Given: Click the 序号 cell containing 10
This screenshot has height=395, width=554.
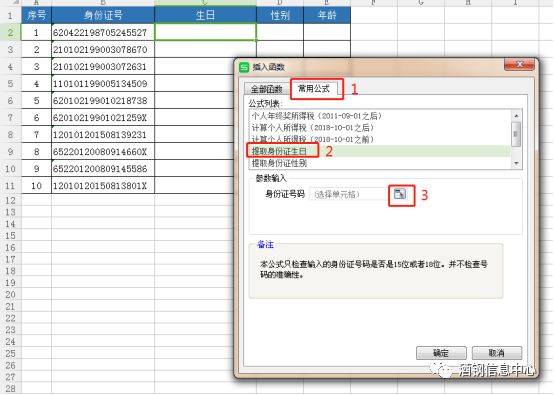Looking at the screenshot, I should pyautogui.click(x=36, y=185).
